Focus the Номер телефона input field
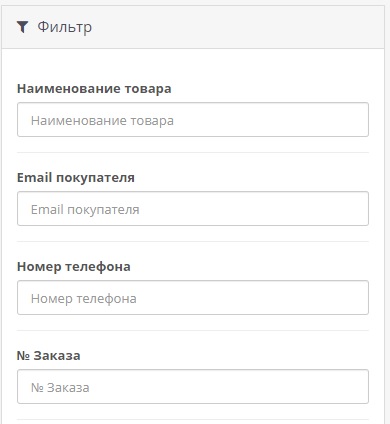The width and height of the screenshot is (390, 424). [193, 298]
